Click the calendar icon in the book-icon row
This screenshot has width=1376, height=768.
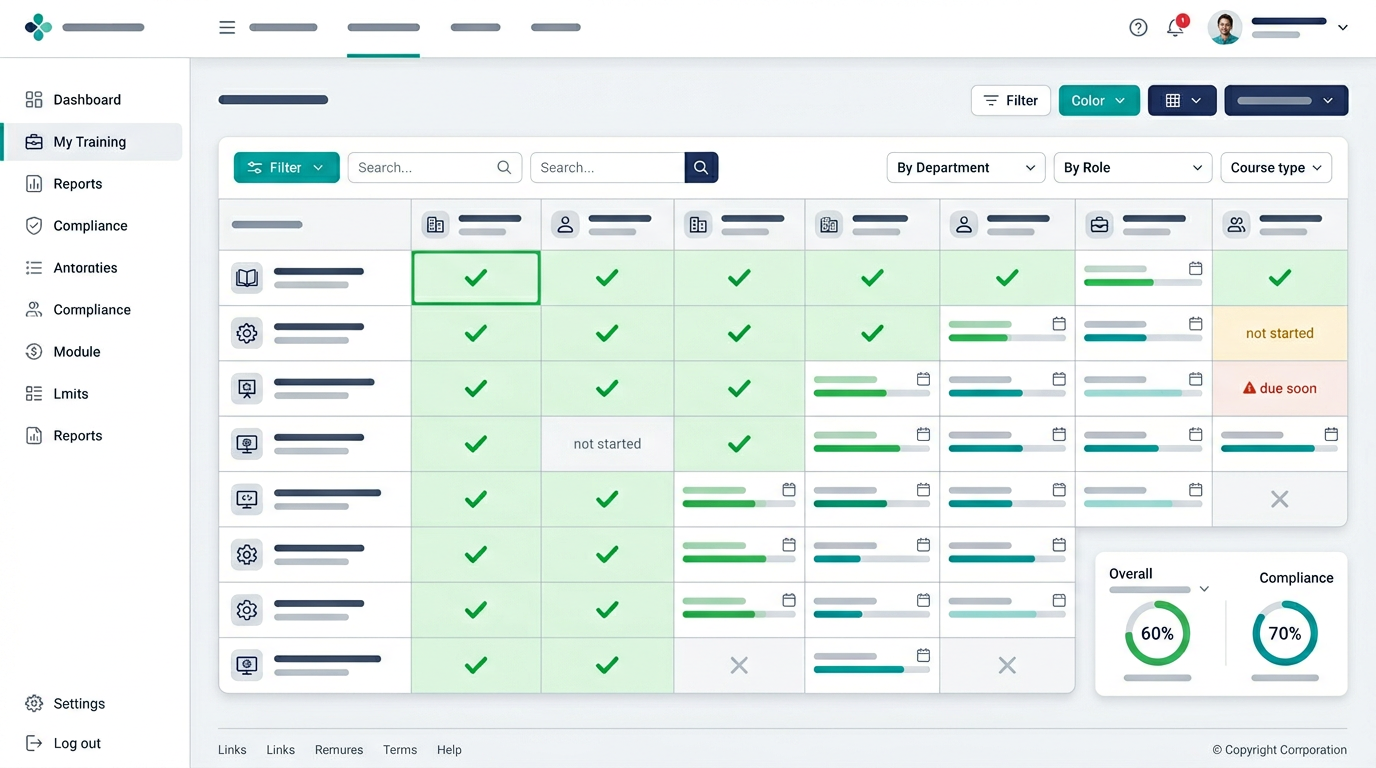[1195, 269]
